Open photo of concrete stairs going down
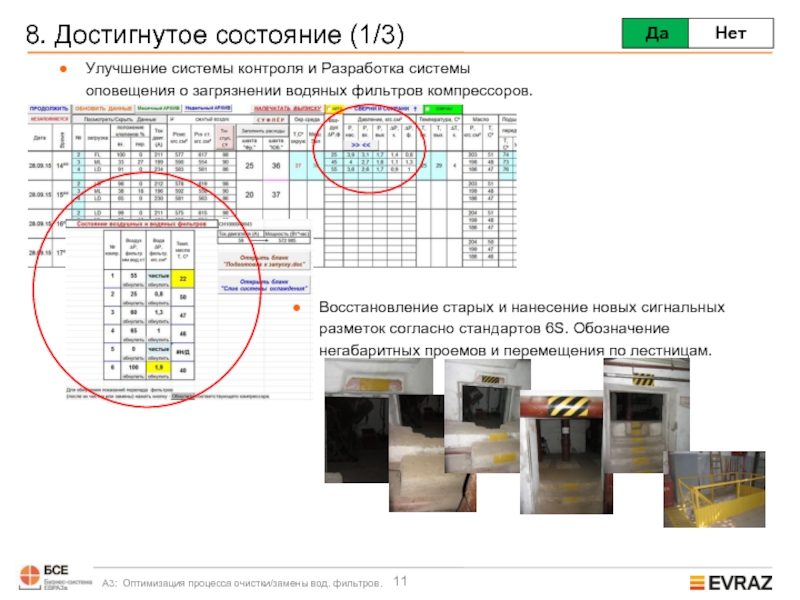 click(432, 454)
